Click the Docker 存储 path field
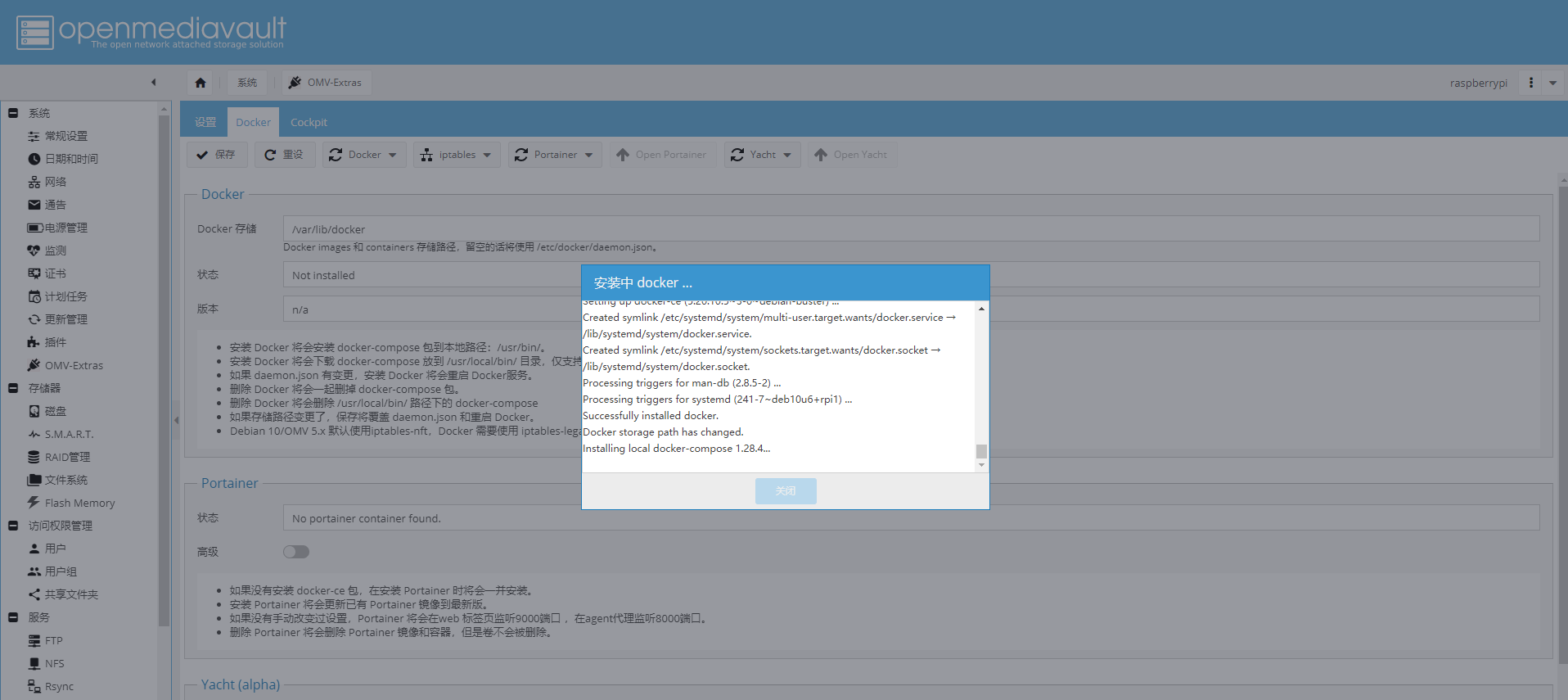Viewport: 1568px width, 700px height. (911, 229)
